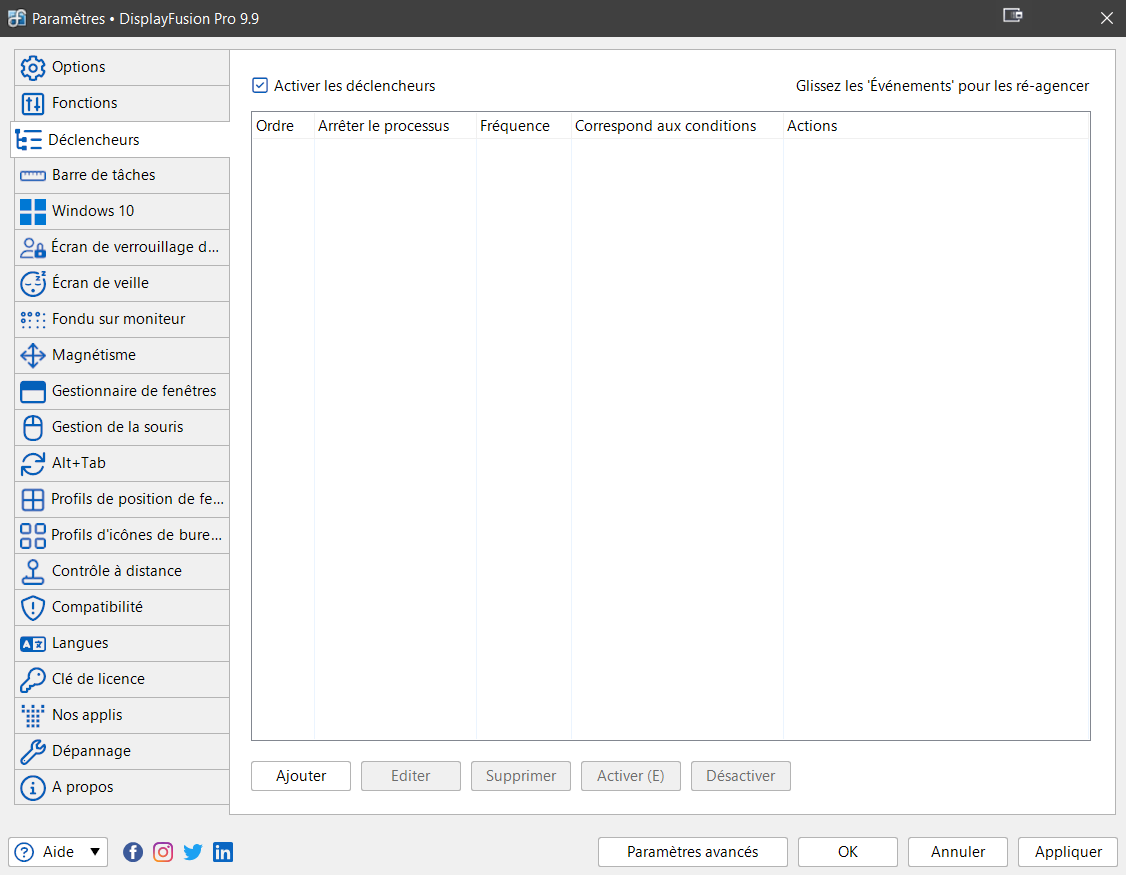This screenshot has height=875, width=1126.
Task: Go to the Windows 10 tab
Action: pos(122,211)
